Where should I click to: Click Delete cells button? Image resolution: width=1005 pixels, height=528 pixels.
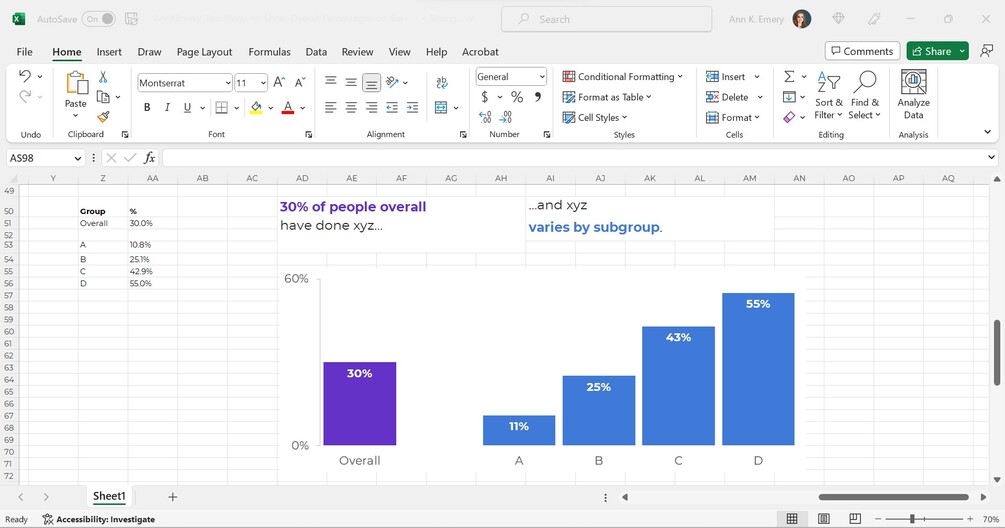[x=727, y=97]
